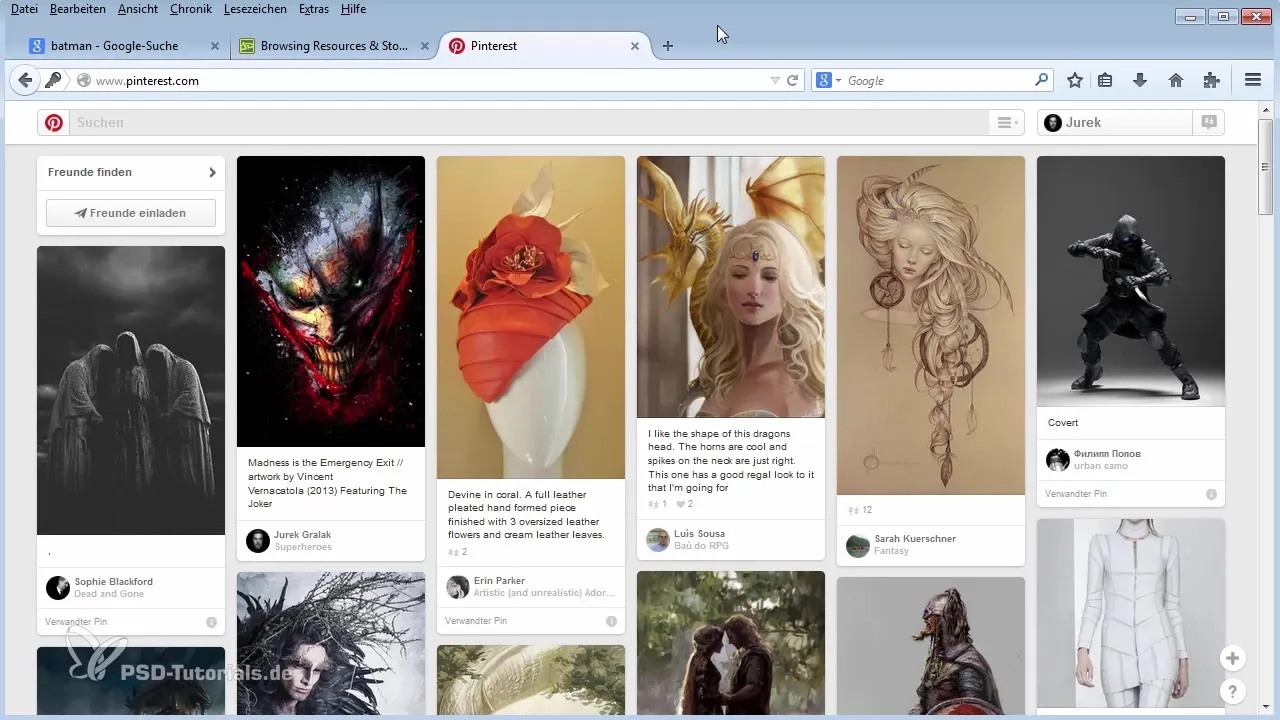Open the dreamcatcher hair drawing pin
1280x720 pixels.
point(931,325)
